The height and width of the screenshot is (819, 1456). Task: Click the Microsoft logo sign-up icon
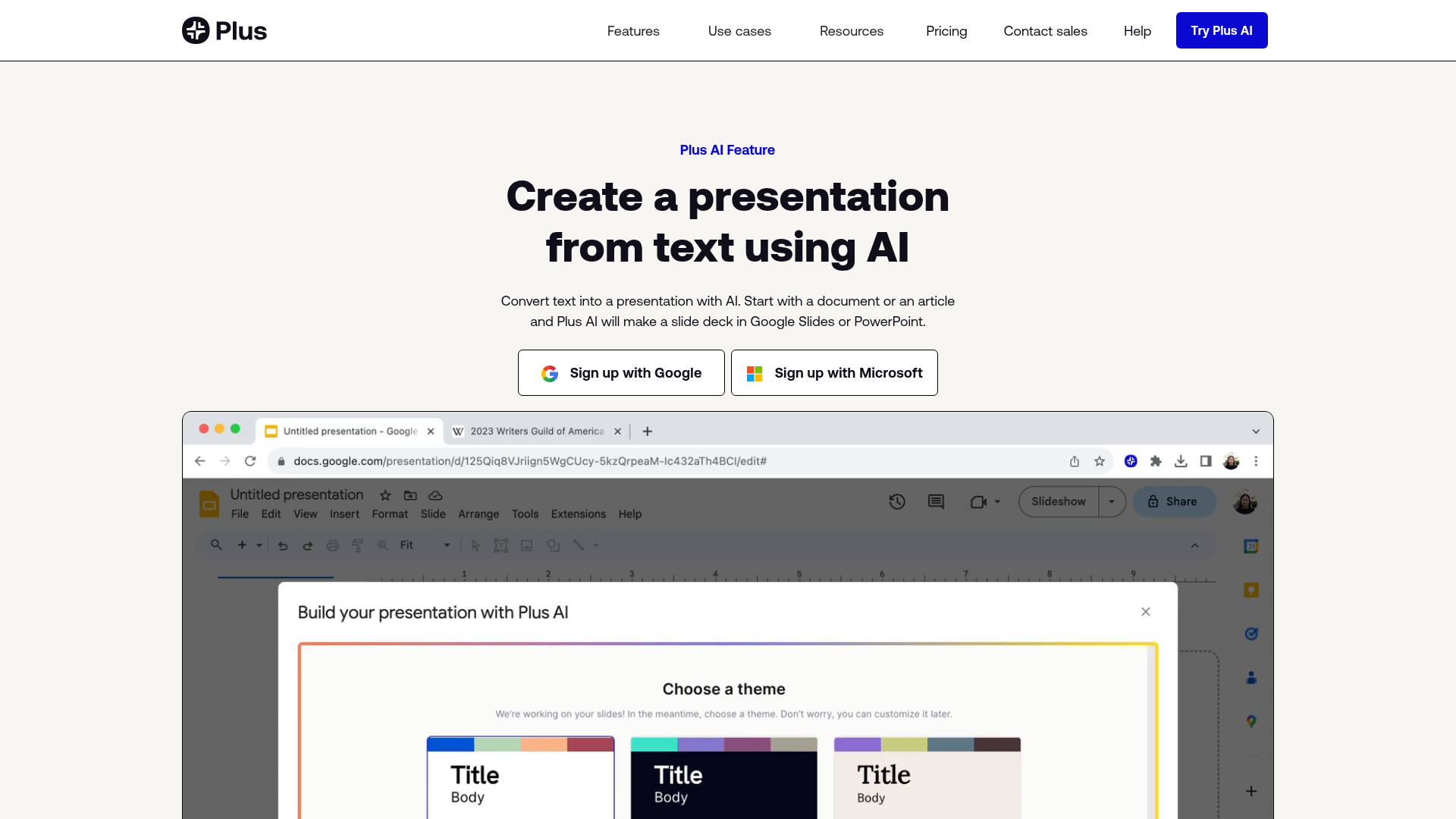point(755,373)
